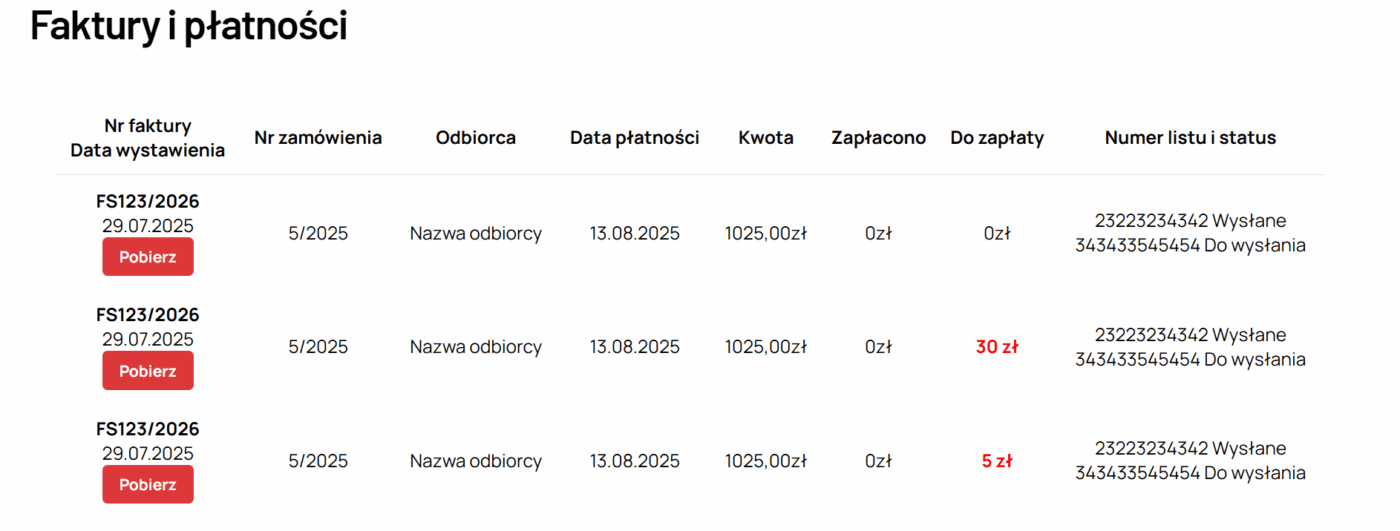1400x531 pixels.
Task: Click the "Numer listu i status" header
Action: [x=1190, y=138]
